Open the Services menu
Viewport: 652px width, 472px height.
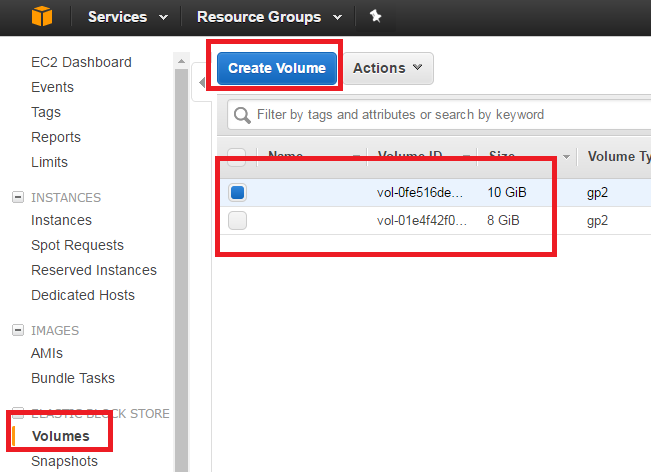click(x=128, y=17)
